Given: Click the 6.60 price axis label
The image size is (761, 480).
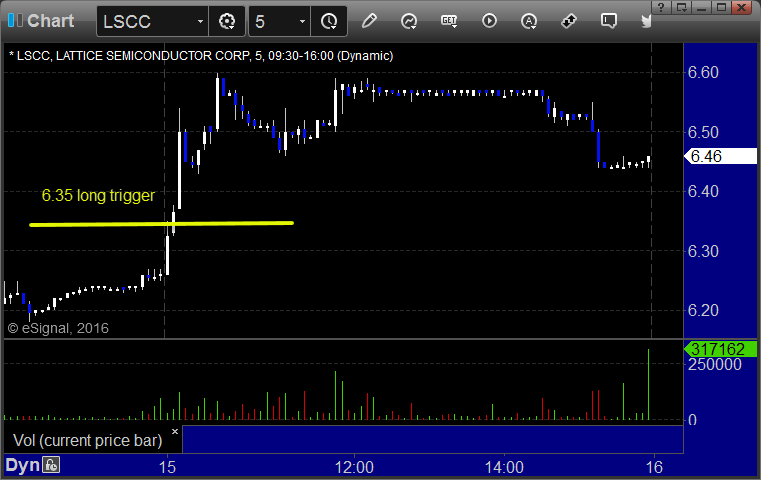Looking at the screenshot, I should coord(703,72).
